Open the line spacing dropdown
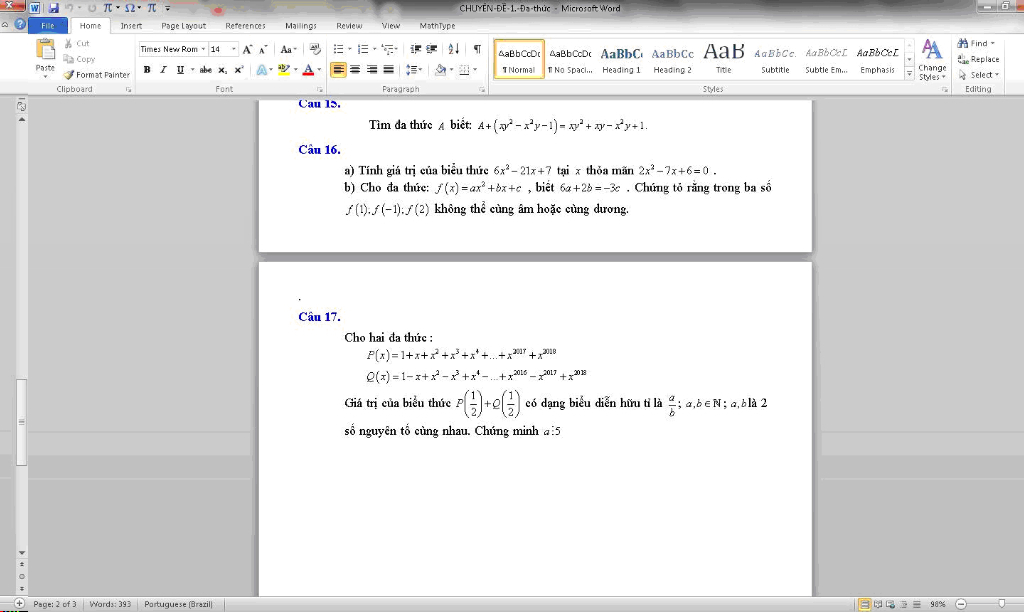1024x612 pixels. [414, 69]
